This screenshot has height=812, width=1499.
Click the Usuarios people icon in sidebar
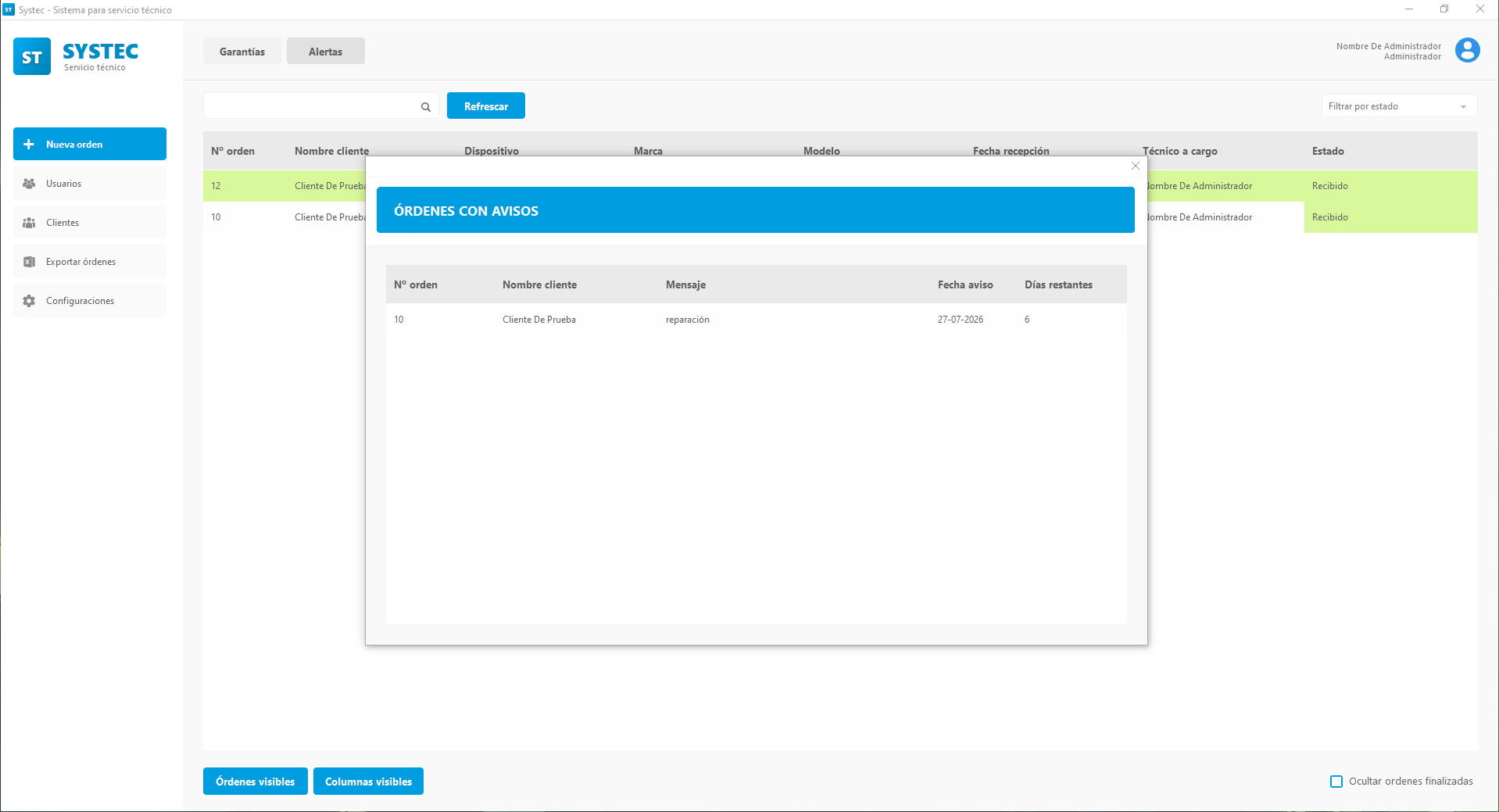click(x=29, y=184)
